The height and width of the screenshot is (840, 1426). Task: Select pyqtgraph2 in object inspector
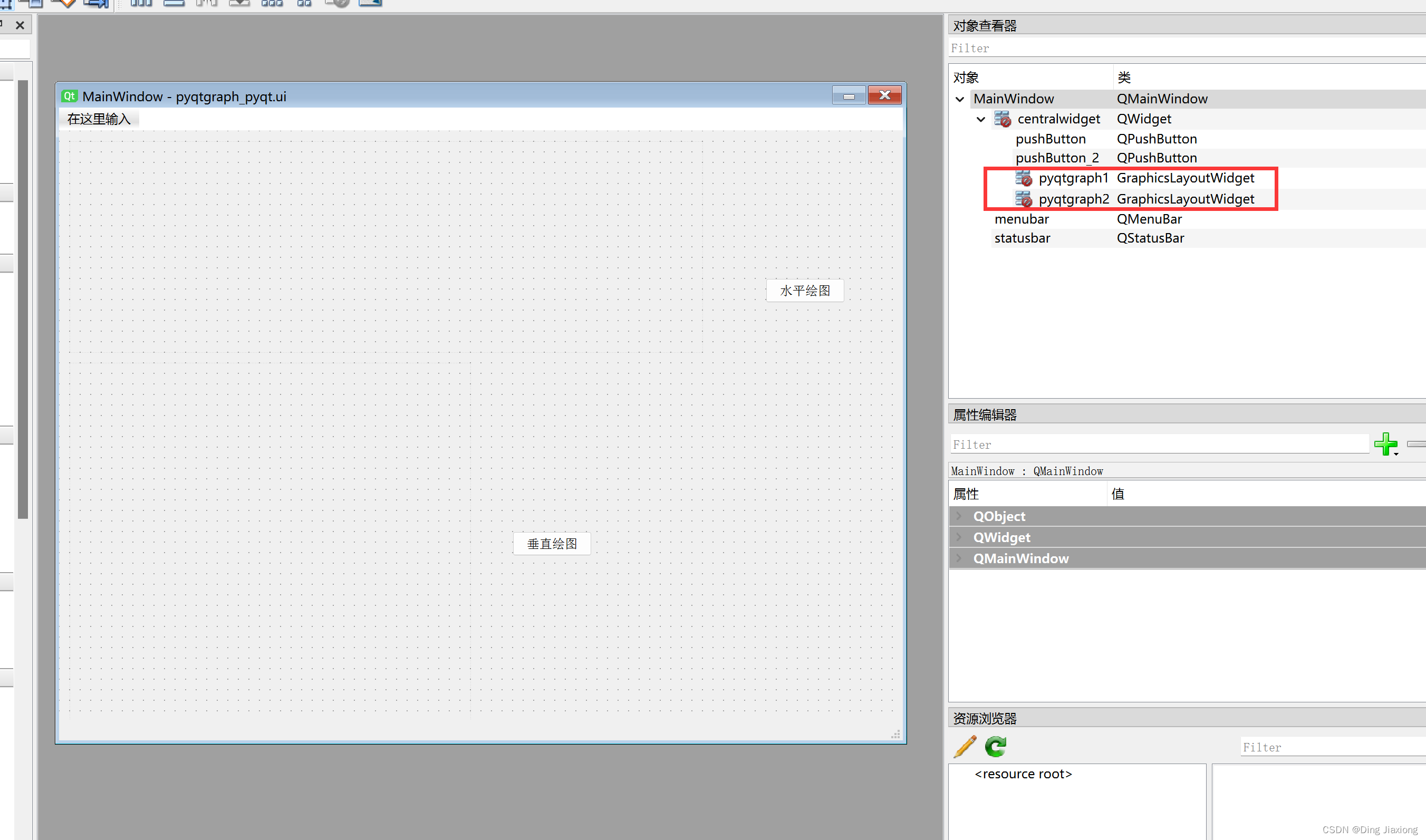coord(1074,199)
